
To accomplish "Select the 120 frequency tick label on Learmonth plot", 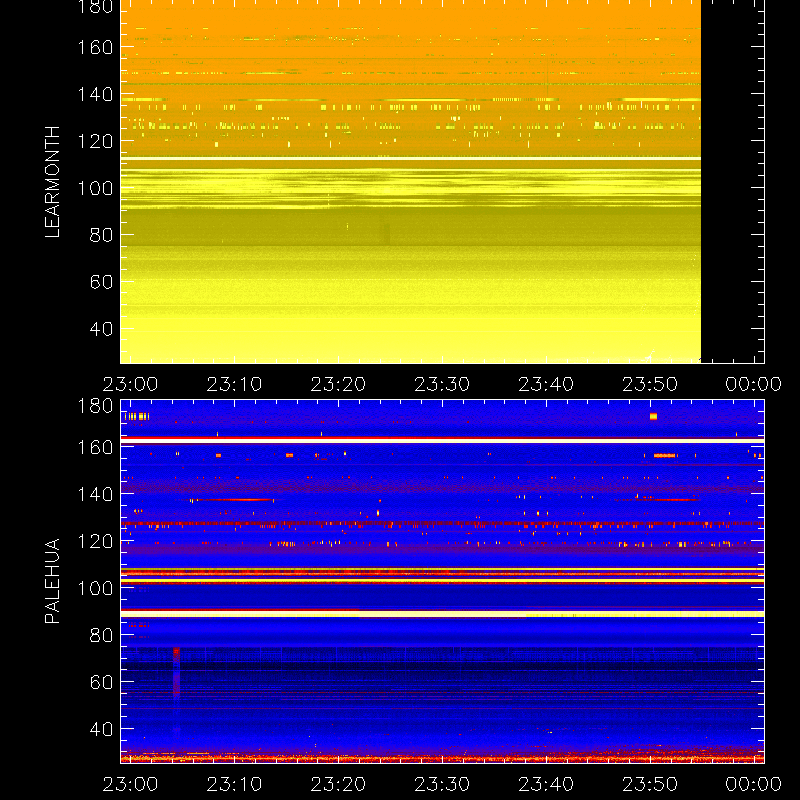I will pyautogui.click(x=95, y=141).
